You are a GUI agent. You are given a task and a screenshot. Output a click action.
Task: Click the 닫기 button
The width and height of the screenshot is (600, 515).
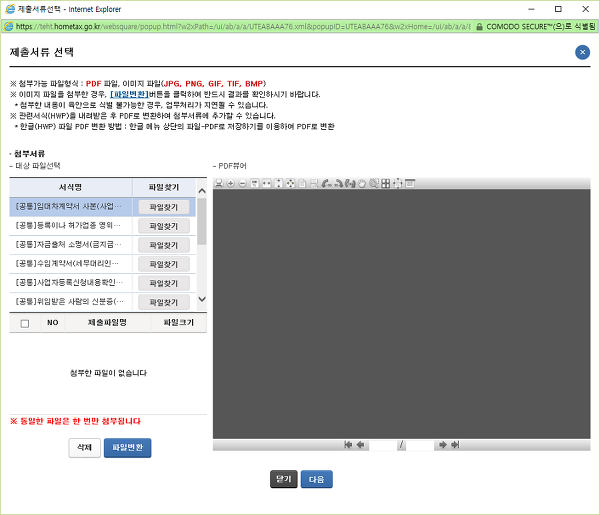(284, 479)
